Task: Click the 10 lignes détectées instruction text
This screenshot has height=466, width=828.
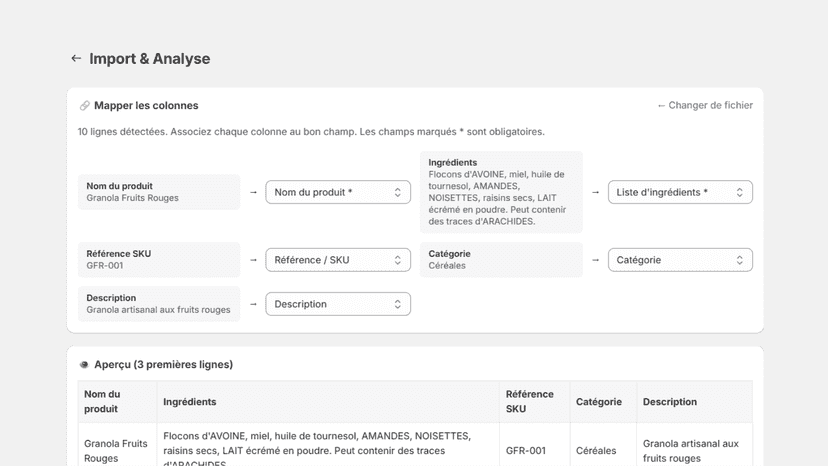Action: click(x=311, y=132)
